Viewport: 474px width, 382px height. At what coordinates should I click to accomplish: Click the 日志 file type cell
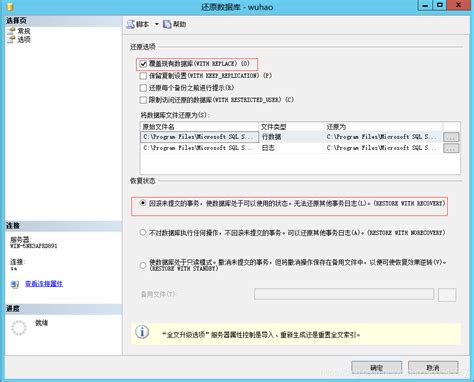[x=291, y=148]
